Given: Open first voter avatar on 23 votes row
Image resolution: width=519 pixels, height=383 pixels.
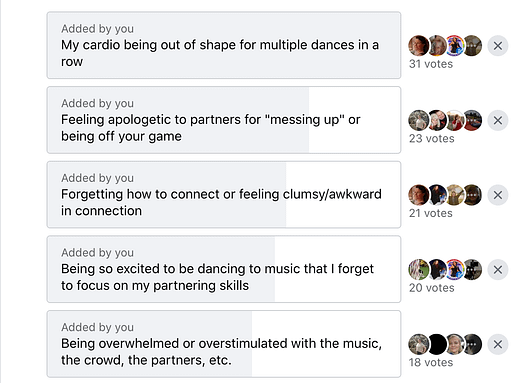Looking at the screenshot, I should point(419,120).
